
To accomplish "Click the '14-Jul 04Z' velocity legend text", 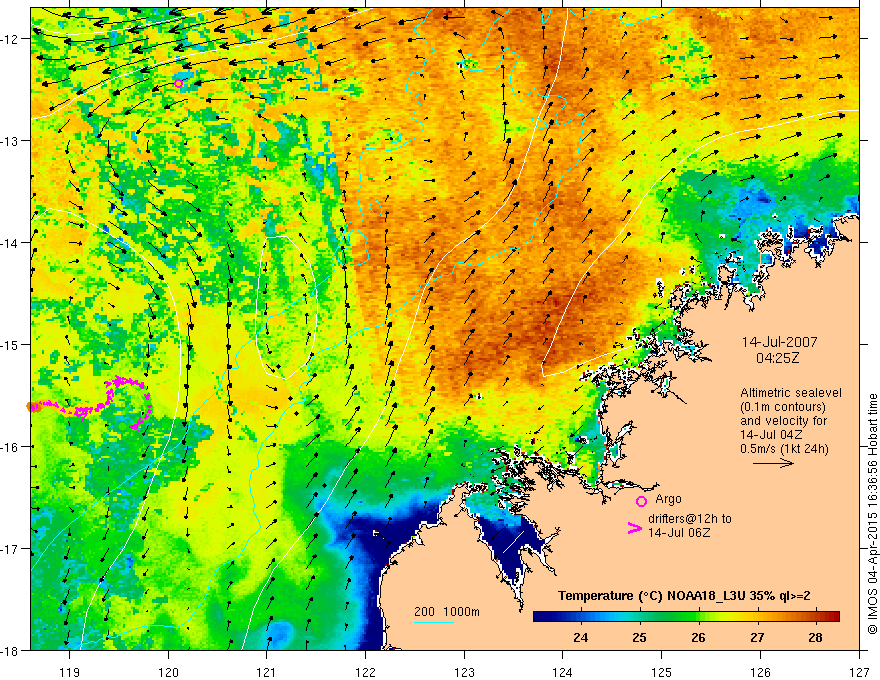I will click(771, 434).
